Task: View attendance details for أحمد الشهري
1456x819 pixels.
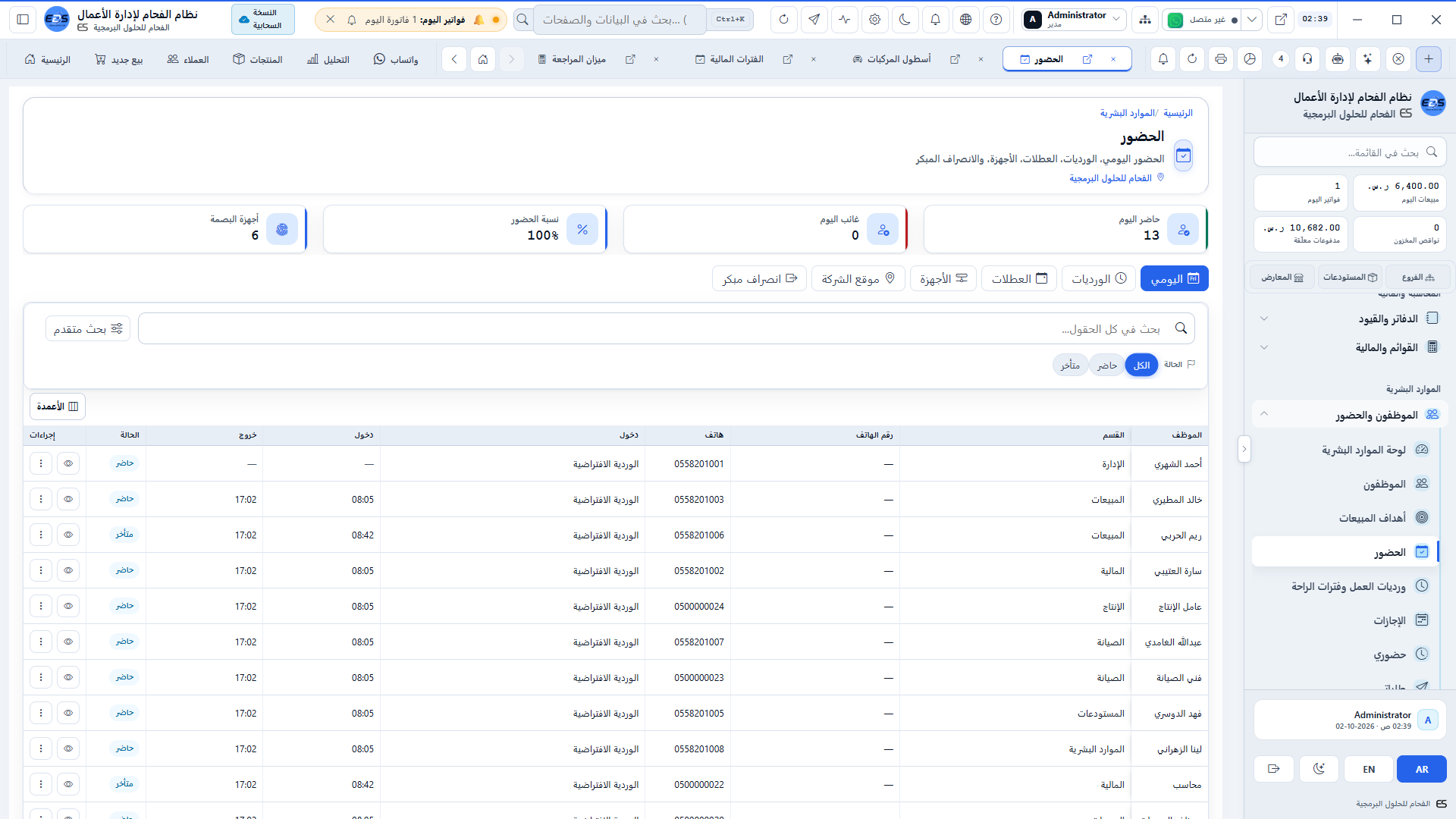Action: click(68, 463)
